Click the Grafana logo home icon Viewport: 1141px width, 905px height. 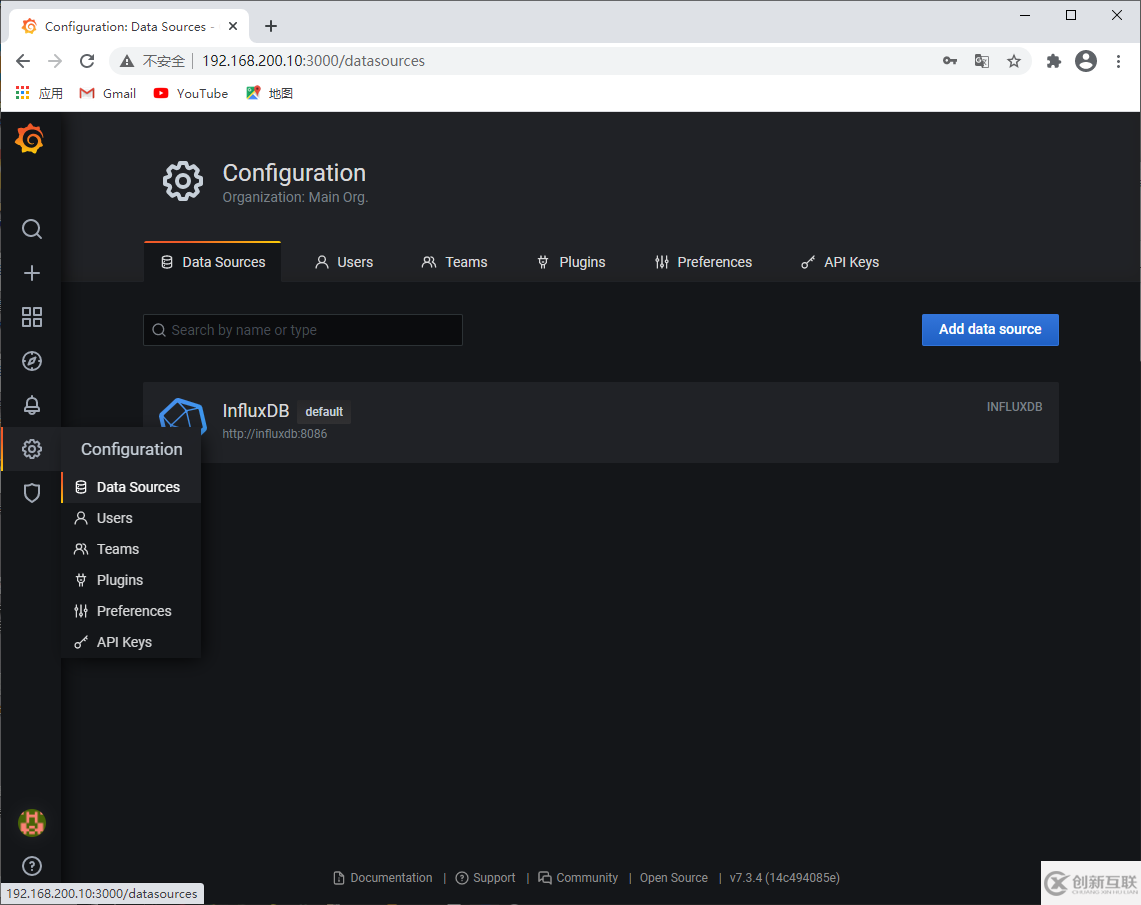pos(30,138)
